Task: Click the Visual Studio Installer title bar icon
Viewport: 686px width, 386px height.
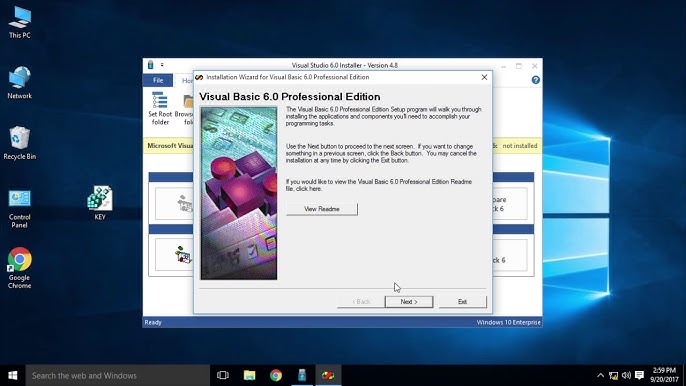Action: (150, 65)
